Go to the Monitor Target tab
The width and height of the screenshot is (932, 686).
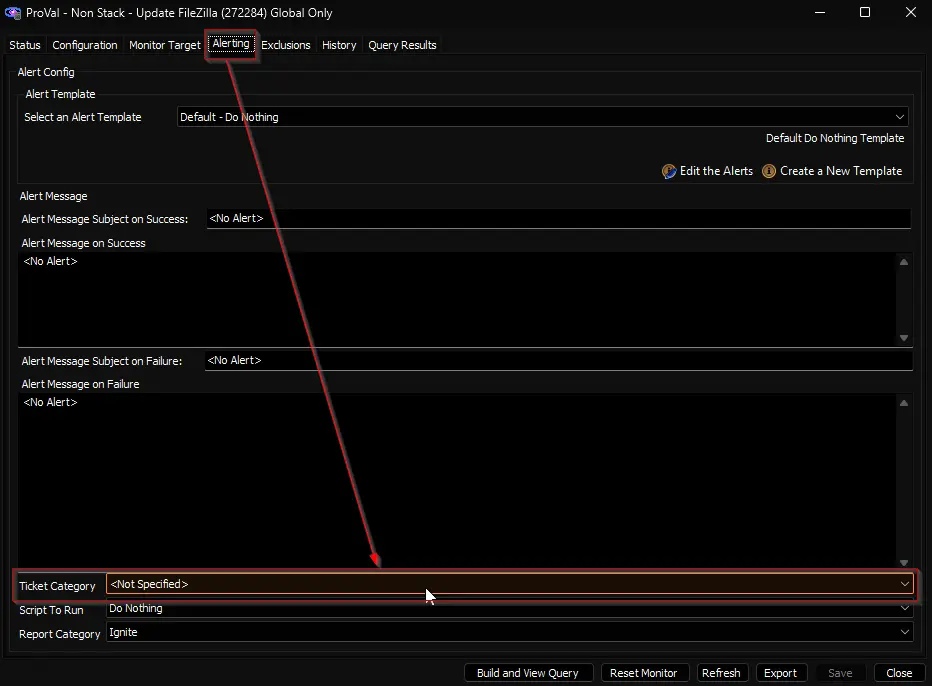(x=165, y=45)
